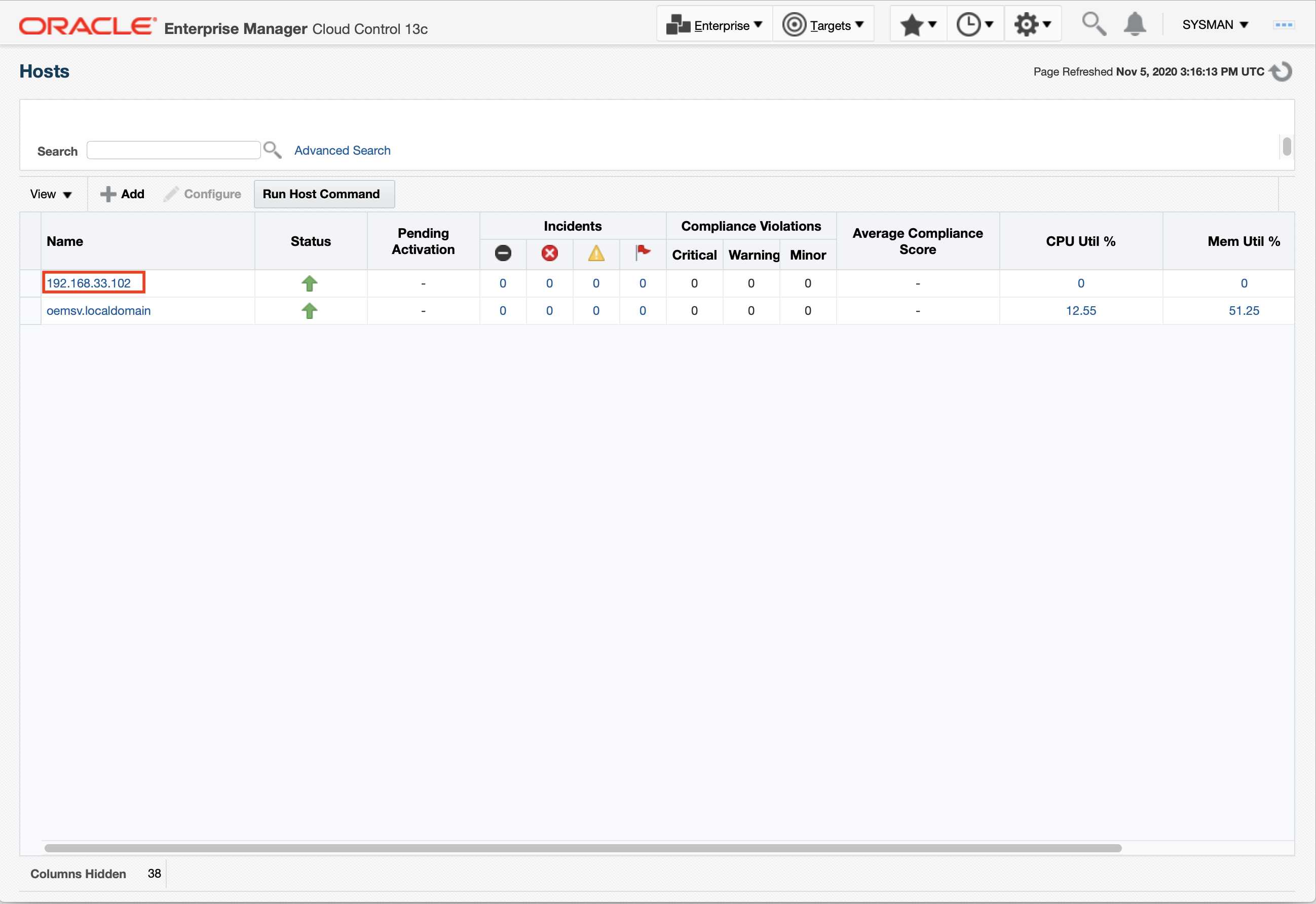Open the SYSMAN user menu
1316x904 pixels.
1215,25
